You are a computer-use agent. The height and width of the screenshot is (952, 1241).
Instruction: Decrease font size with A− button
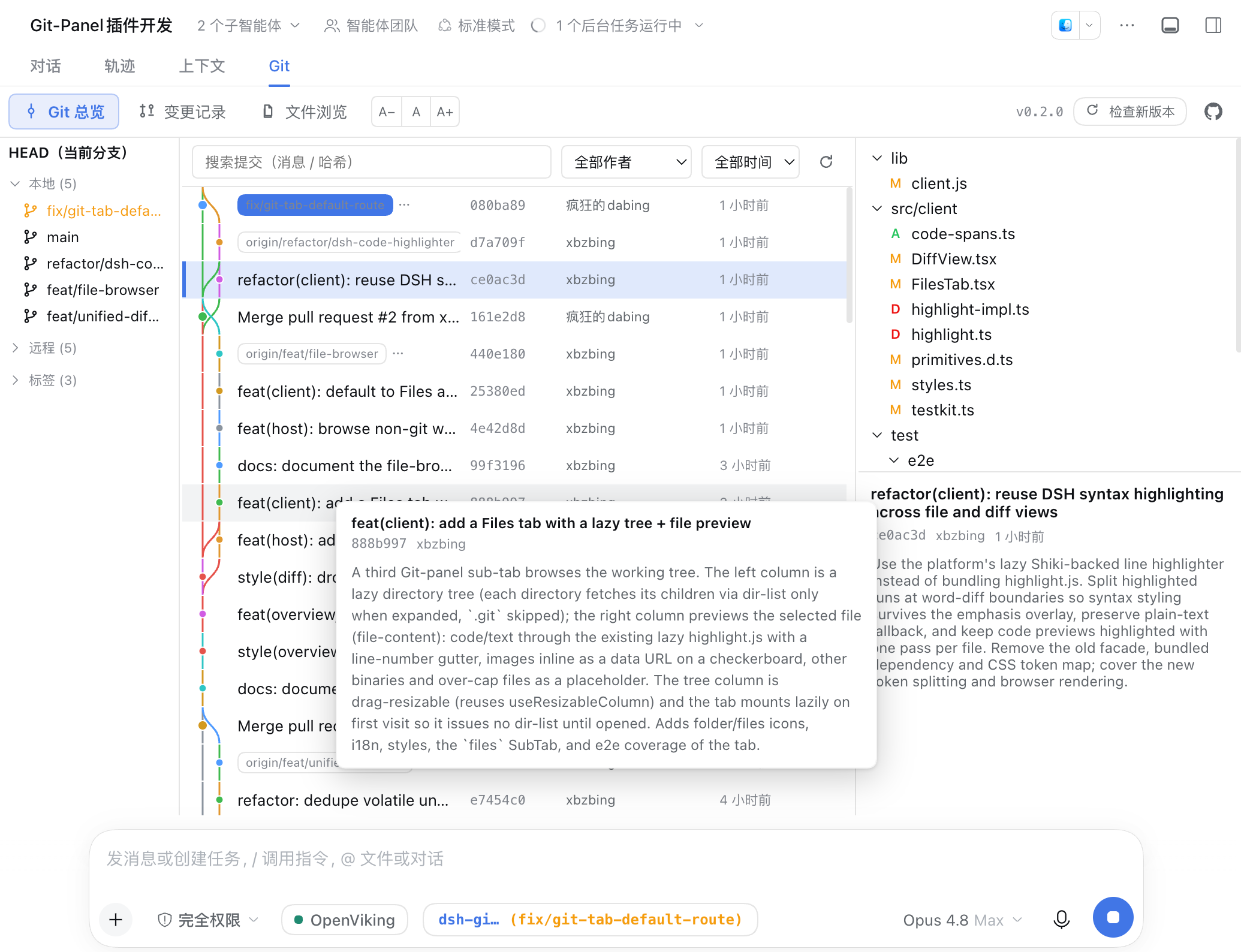pyautogui.click(x=387, y=112)
